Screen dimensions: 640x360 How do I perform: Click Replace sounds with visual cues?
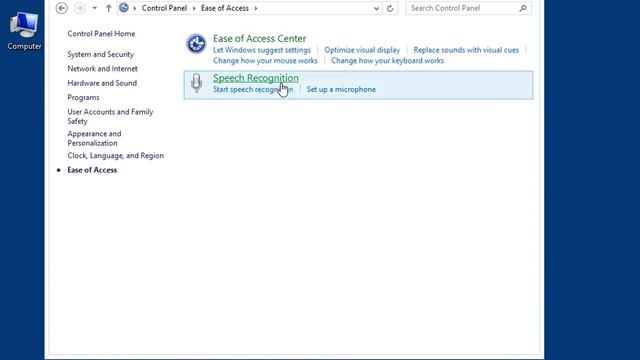point(466,50)
